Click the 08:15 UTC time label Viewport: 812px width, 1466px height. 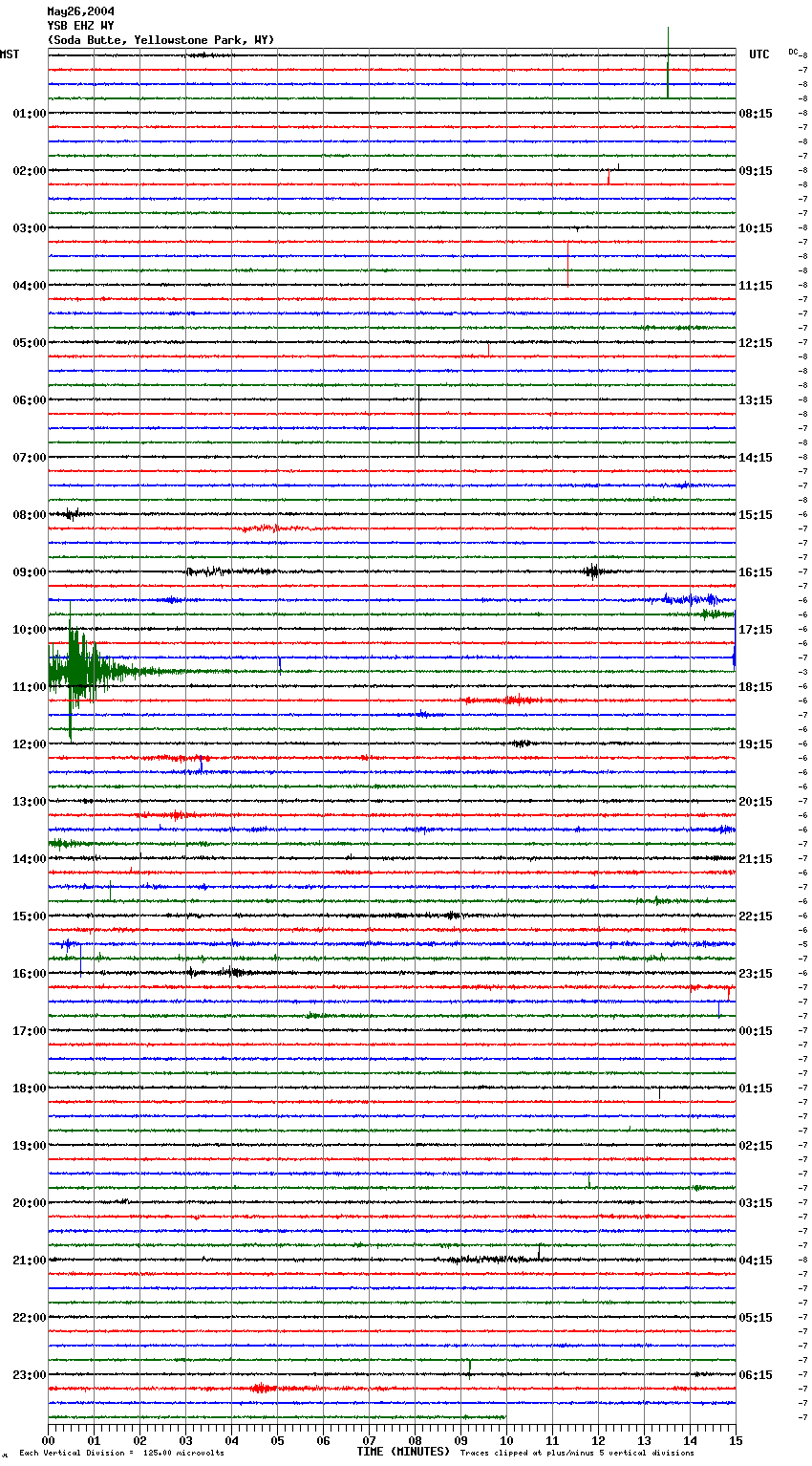click(756, 114)
